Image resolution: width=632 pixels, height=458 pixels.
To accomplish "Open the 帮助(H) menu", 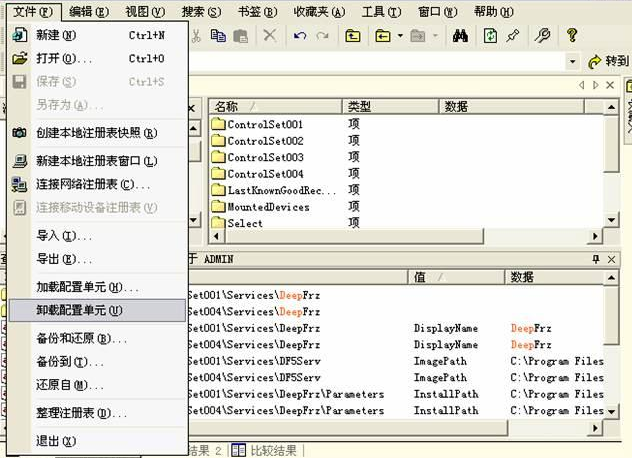I will 494,12.
